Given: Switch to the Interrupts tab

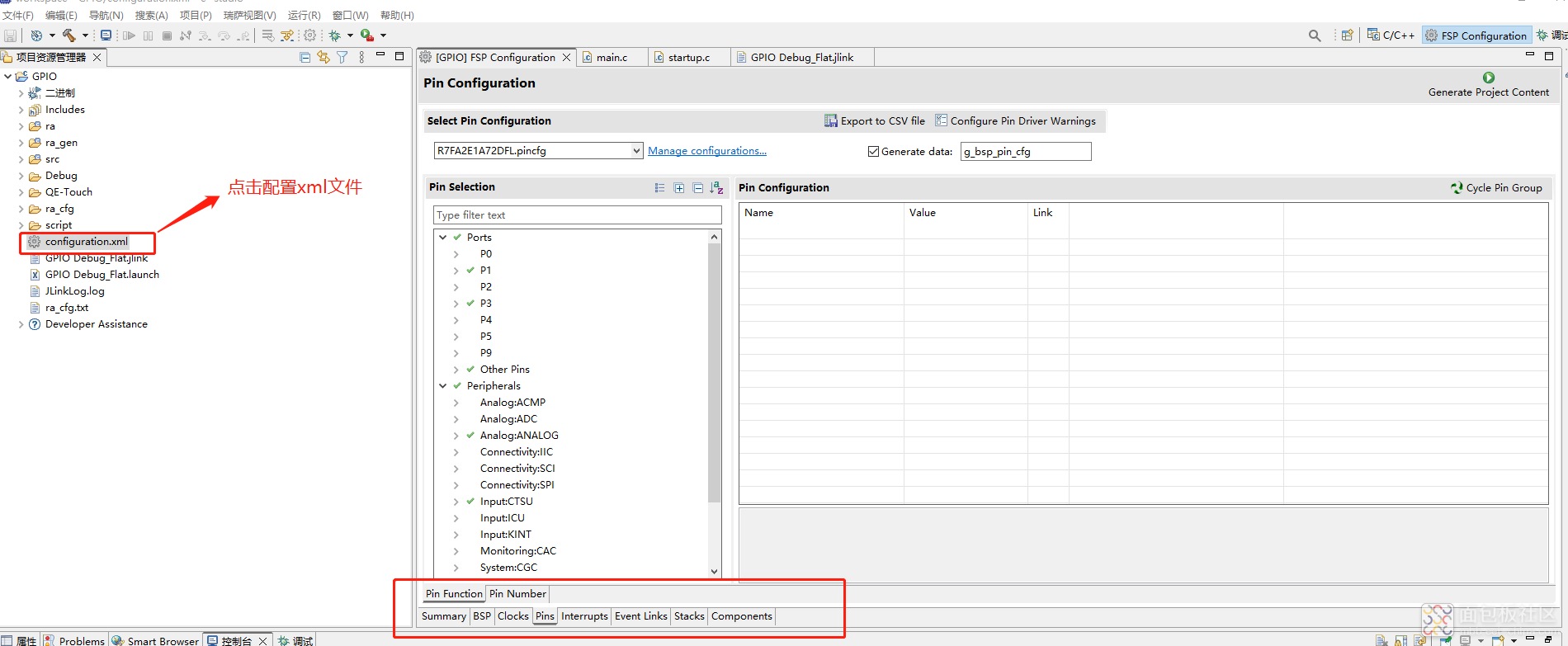Looking at the screenshot, I should pyautogui.click(x=584, y=616).
